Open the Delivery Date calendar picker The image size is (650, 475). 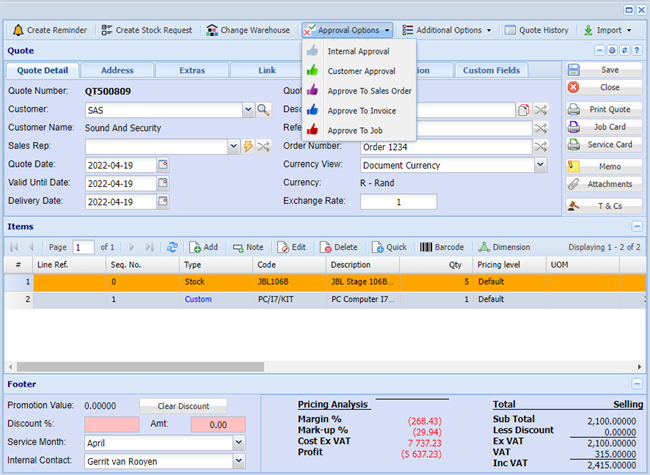(x=164, y=201)
